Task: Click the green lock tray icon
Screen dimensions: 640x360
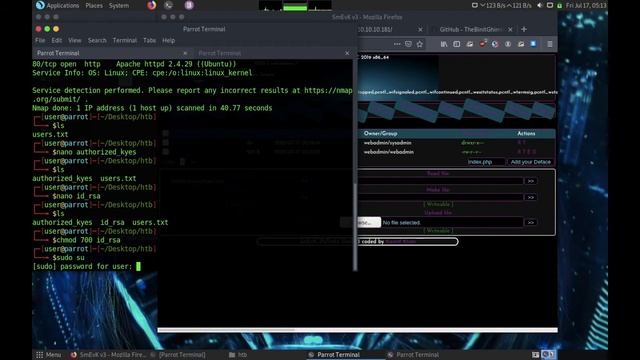Action: pos(560,5)
